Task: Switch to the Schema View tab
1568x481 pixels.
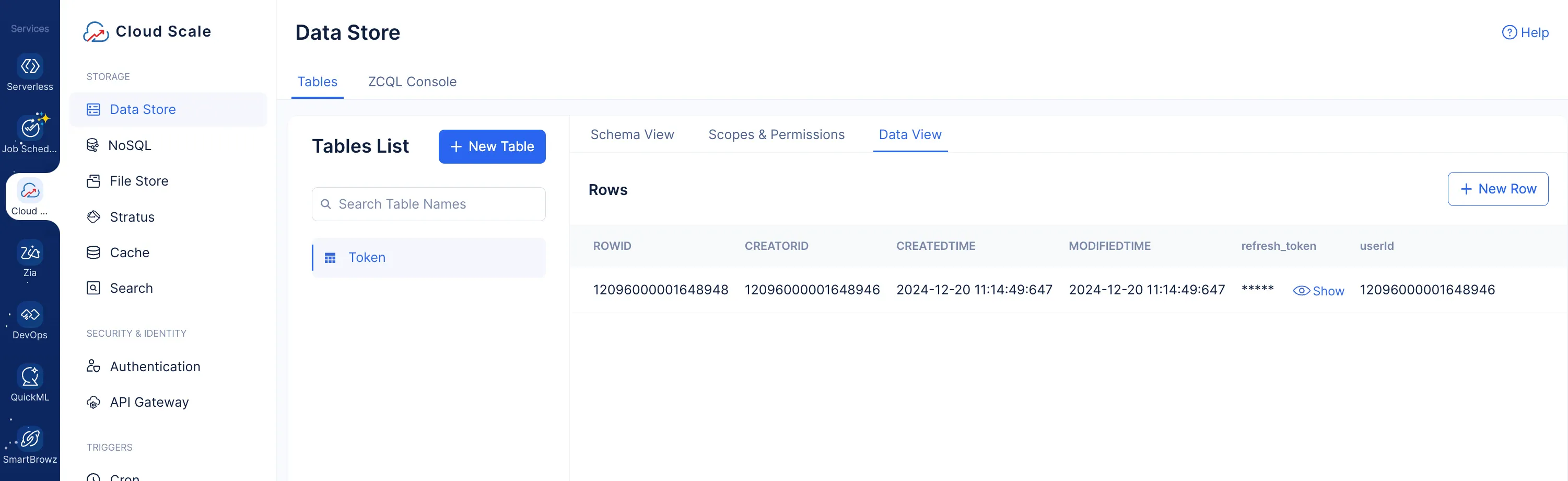Action: 632,135
